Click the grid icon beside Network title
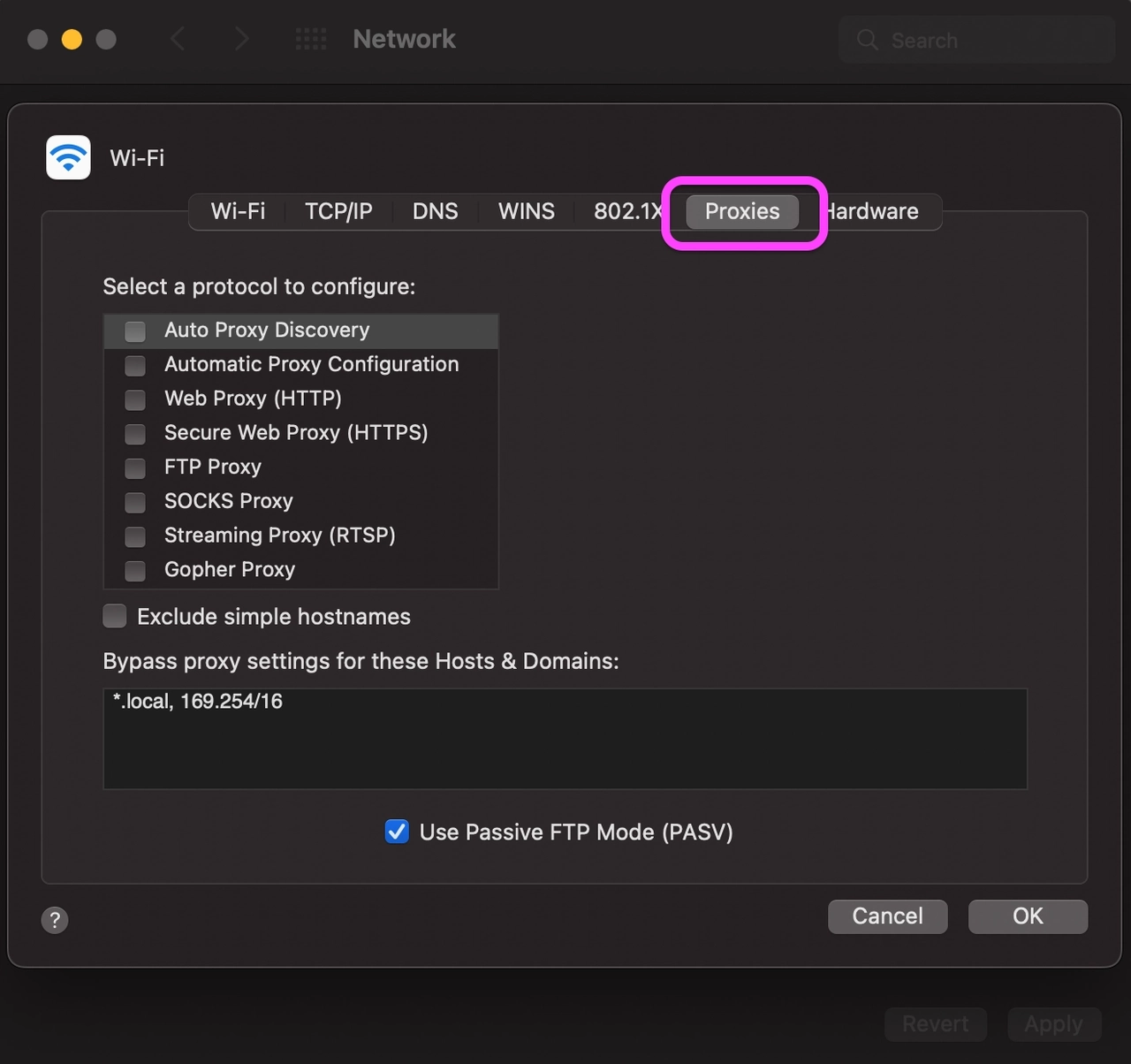This screenshot has height=1064, width=1131. pyautogui.click(x=311, y=40)
